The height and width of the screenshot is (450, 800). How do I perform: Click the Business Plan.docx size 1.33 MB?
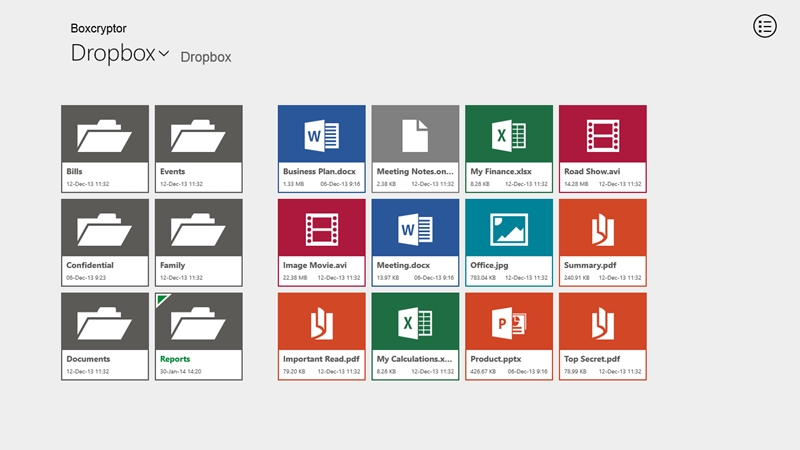pos(293,184)
